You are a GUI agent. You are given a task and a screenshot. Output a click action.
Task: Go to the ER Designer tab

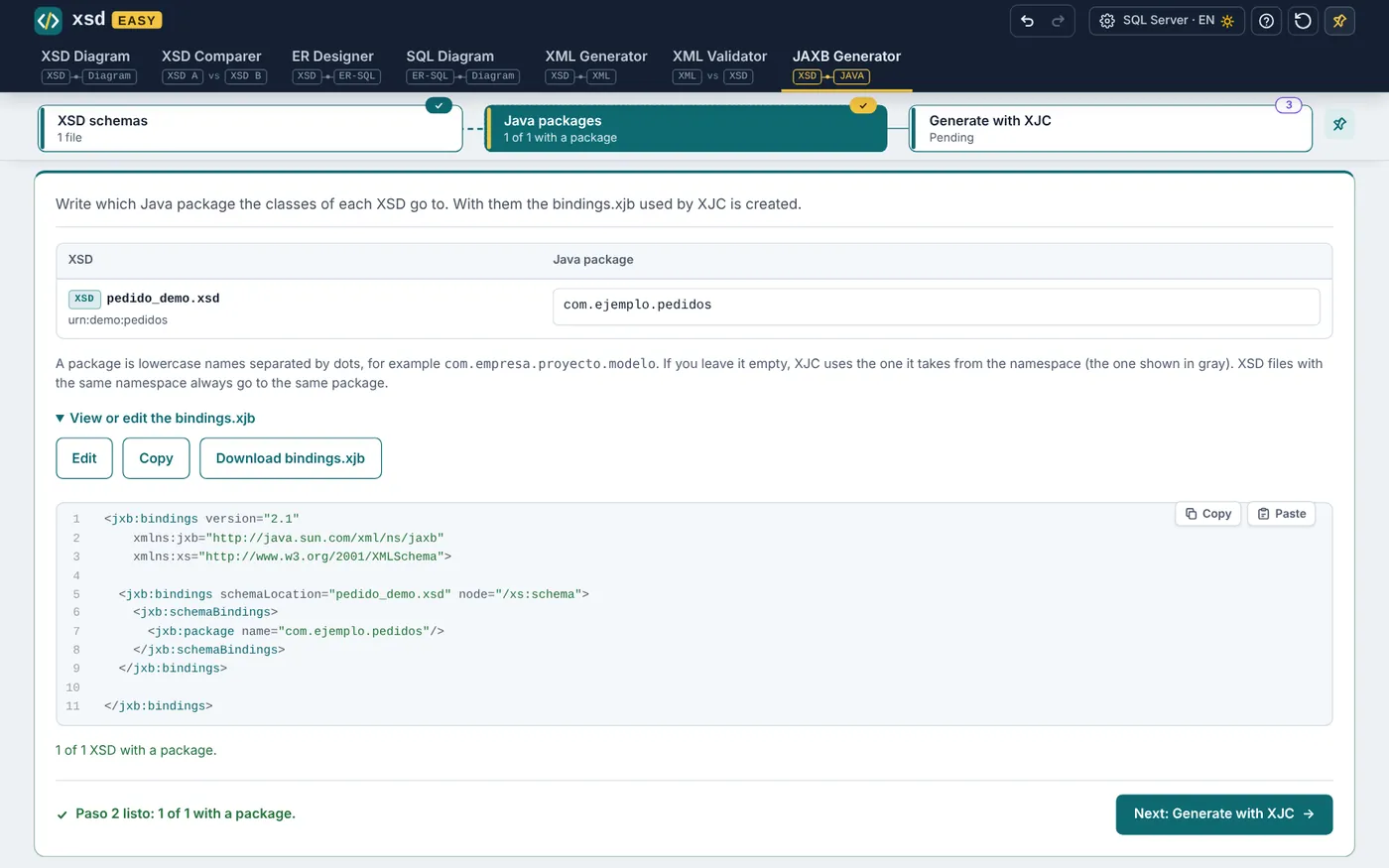click(335, 65)
